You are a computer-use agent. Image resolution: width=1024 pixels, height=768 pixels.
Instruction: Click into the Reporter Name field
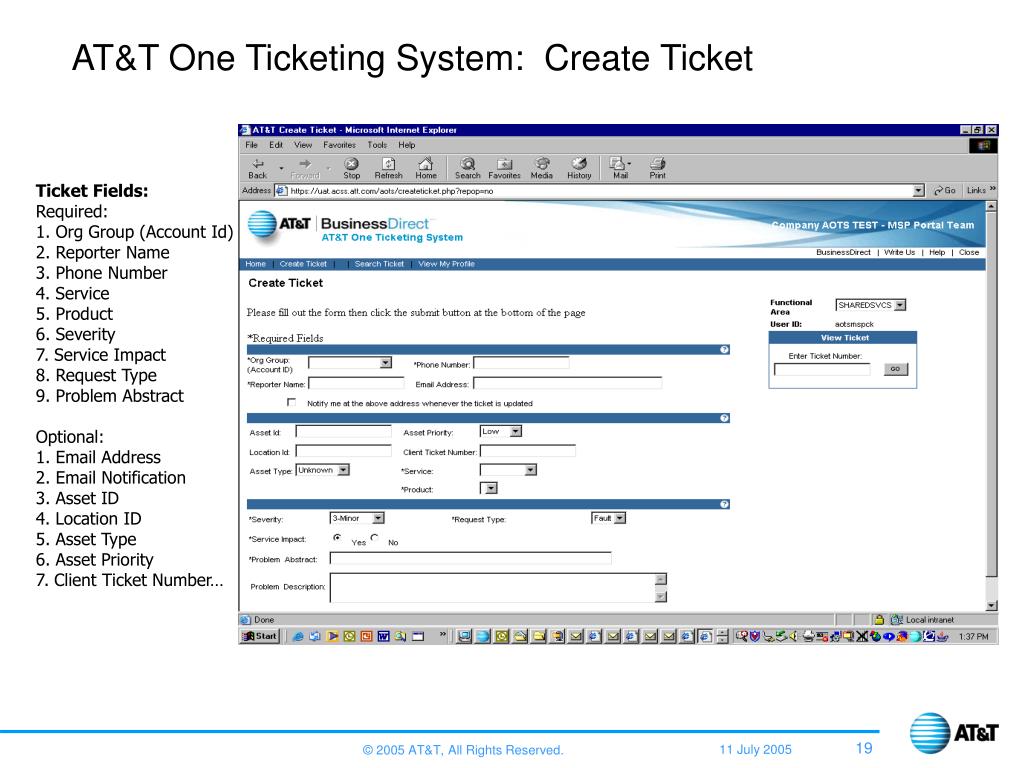pos(356,383)
